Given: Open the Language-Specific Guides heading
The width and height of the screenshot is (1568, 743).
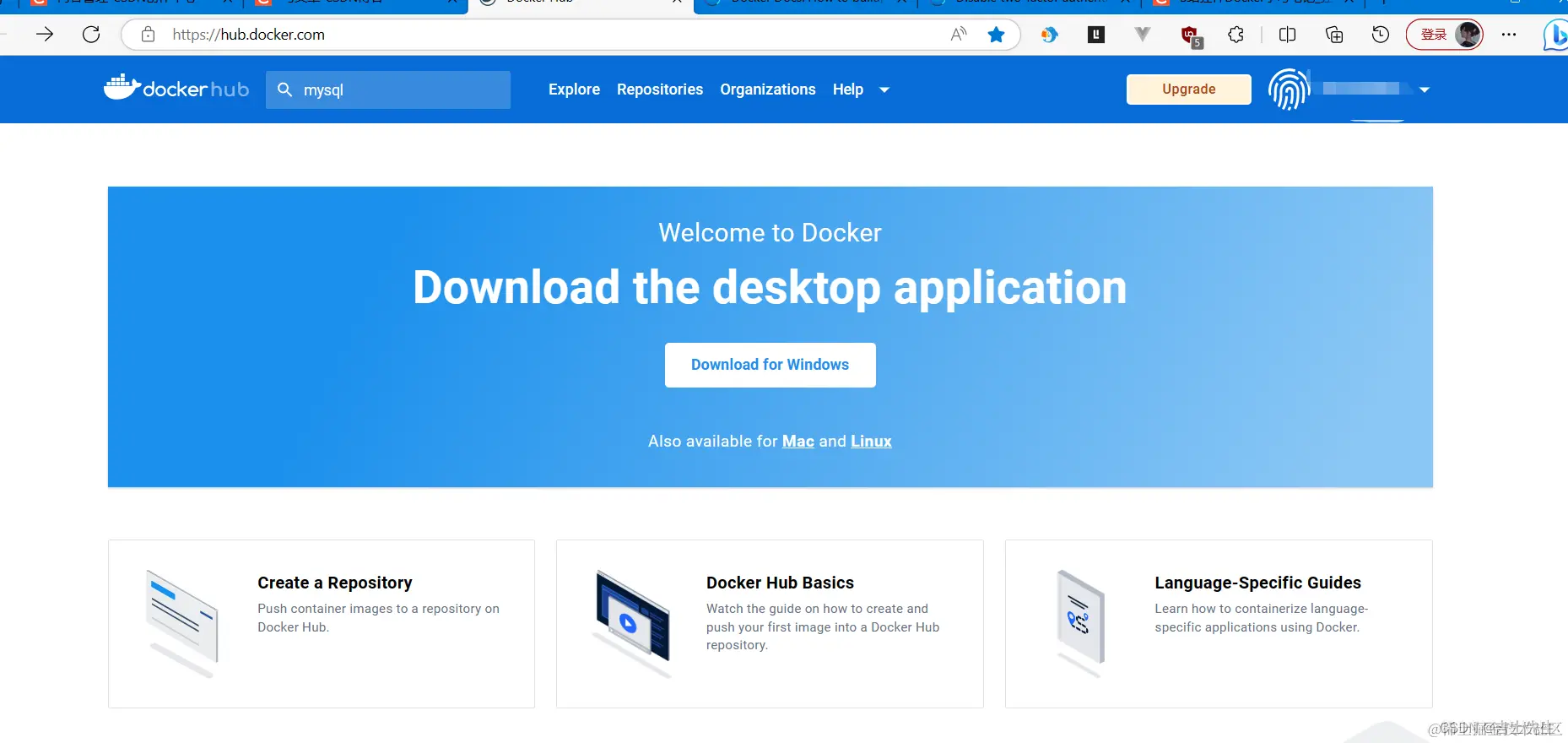Looking at the screenshot, I should tap(1257, 583).
